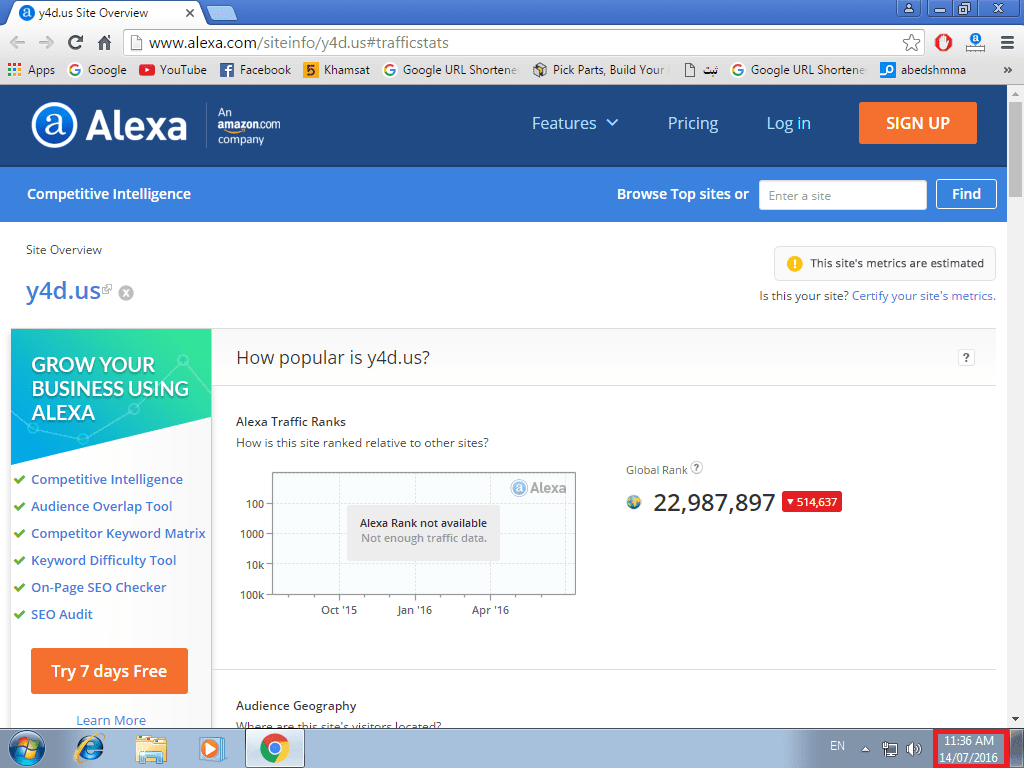Show hidden tray icons arrow
Viewport: 1024px width, 768px height.
[865, 749]
